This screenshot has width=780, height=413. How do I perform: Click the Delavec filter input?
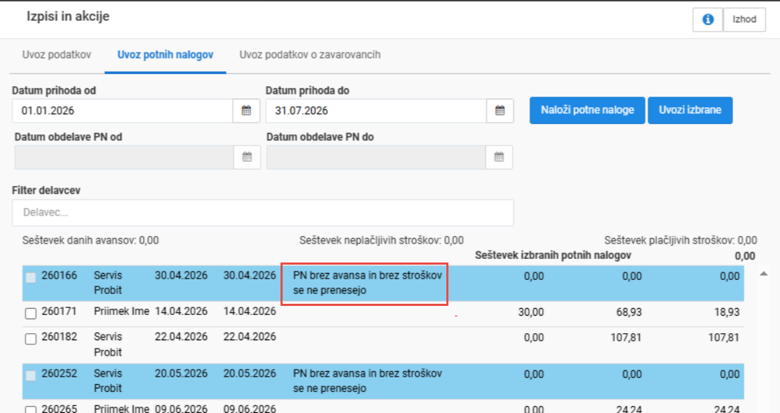point(263,213)
